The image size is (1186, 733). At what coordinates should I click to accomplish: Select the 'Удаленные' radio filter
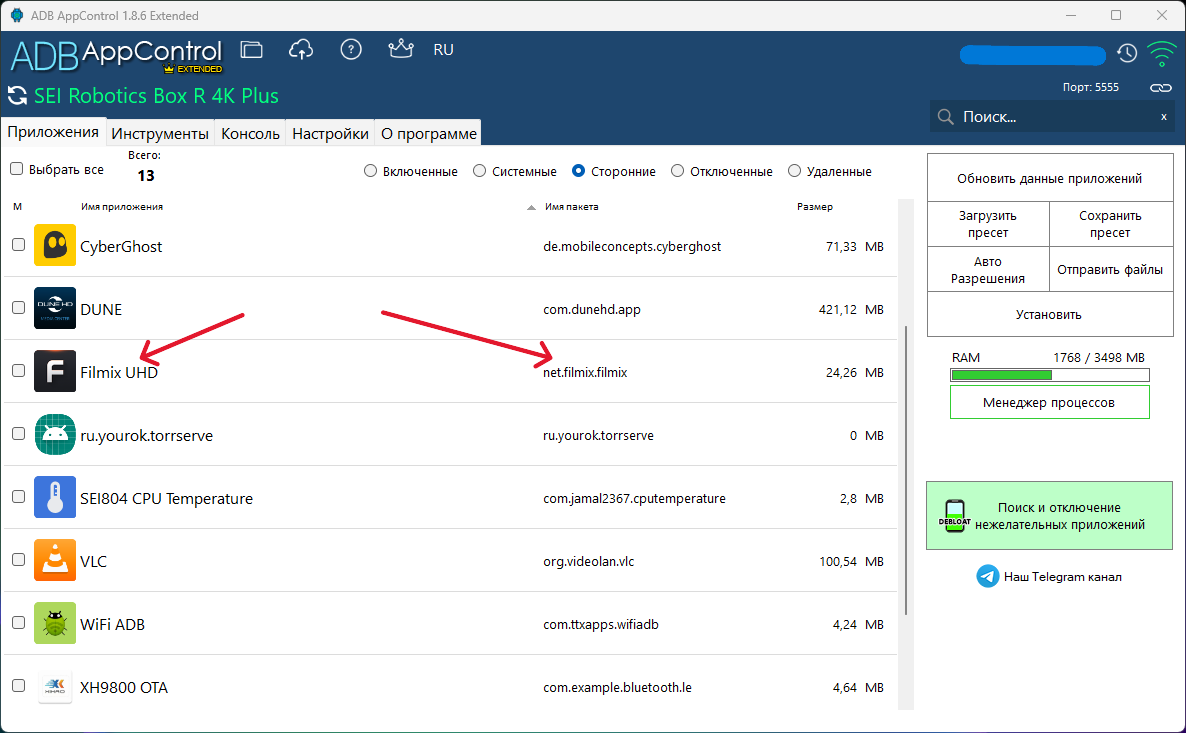click(794, 171)
